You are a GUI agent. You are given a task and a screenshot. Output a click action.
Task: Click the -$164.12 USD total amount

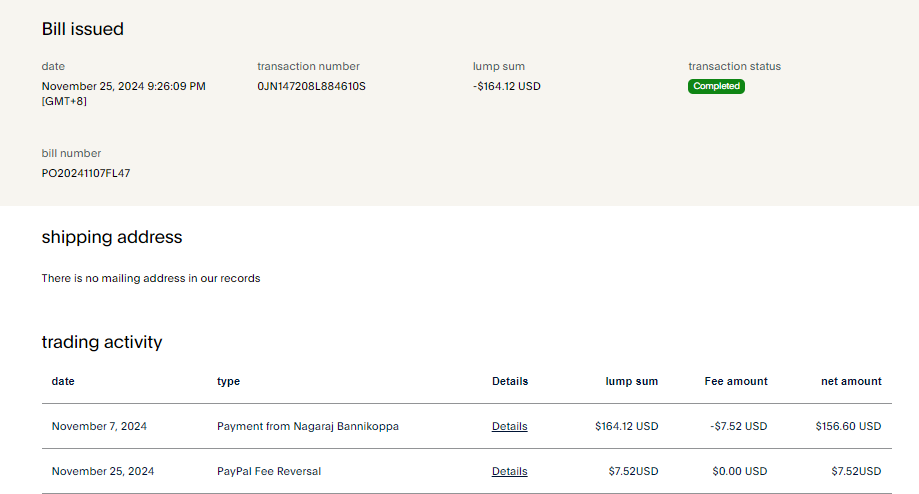pos(506,86)
